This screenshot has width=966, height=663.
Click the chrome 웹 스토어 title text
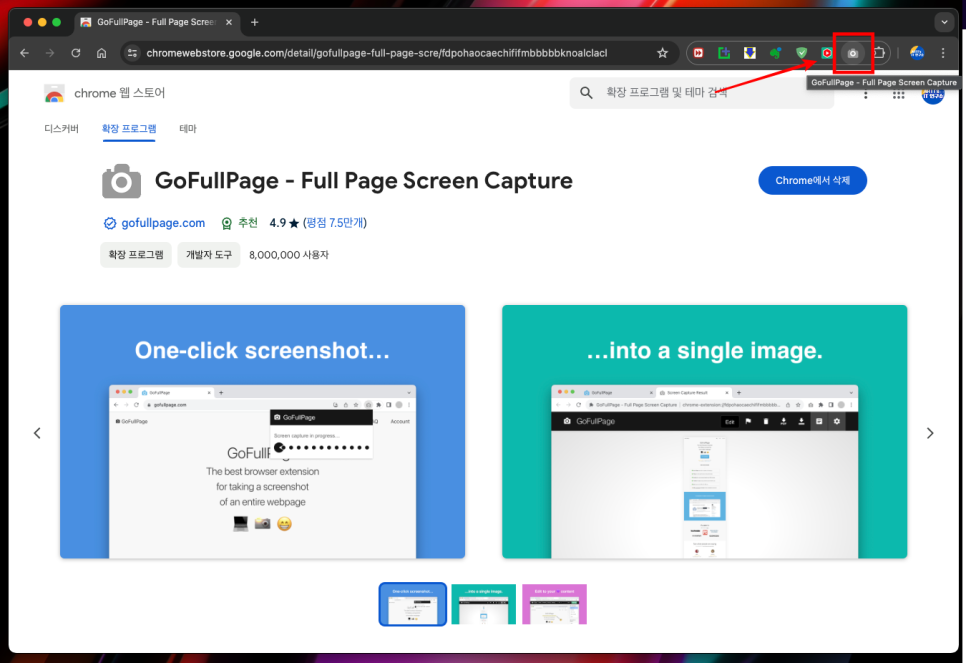pos(120,93)
